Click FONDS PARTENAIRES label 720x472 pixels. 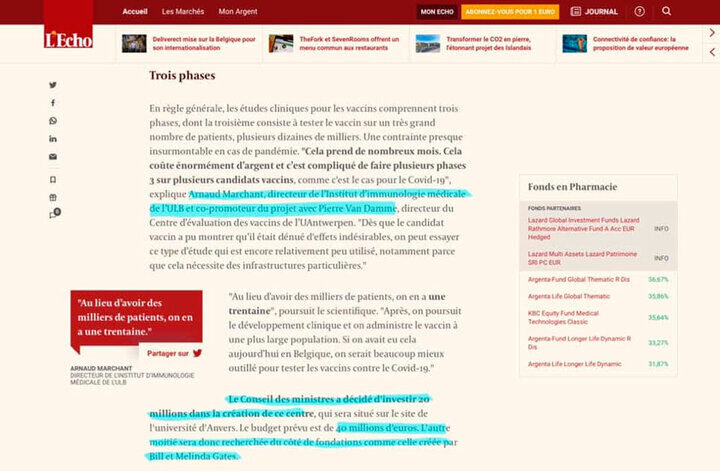[x=554, y=208]
